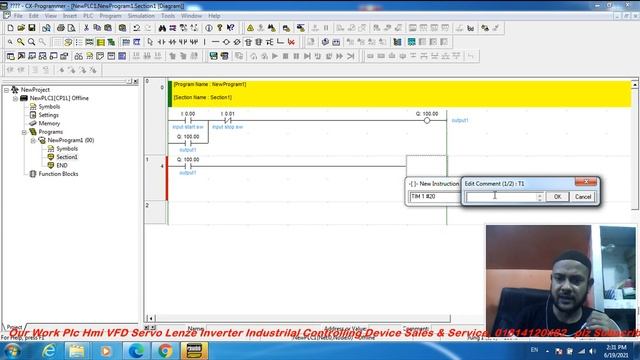The height and width of the screenshot is (360, 640).
Task: Open Google Chrome from taskbar
Action: [x=165, y=351]
